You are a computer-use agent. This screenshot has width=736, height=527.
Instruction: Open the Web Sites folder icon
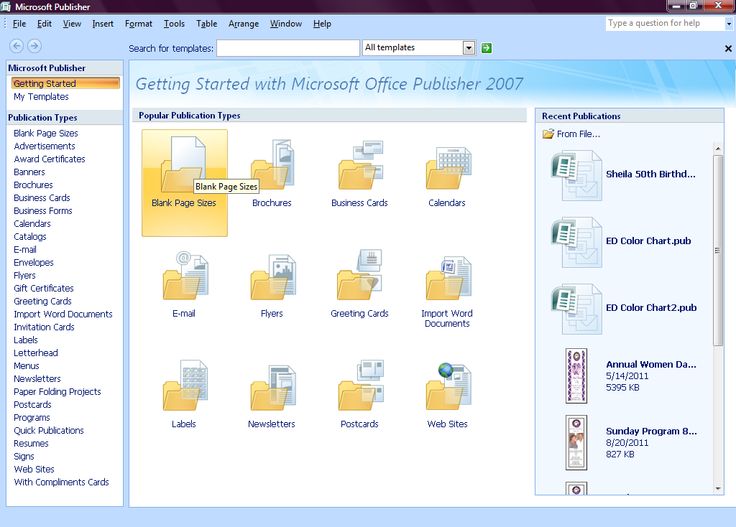coord(448,386)
